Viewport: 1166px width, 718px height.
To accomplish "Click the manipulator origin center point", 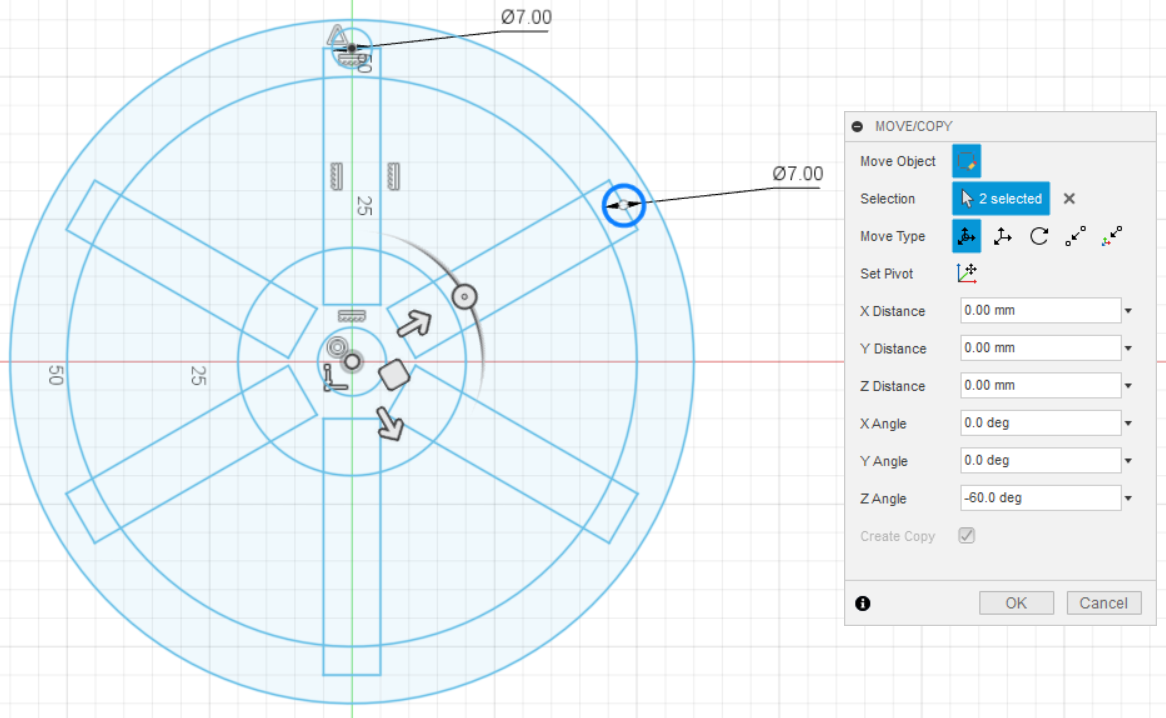I will click(352, 362).
